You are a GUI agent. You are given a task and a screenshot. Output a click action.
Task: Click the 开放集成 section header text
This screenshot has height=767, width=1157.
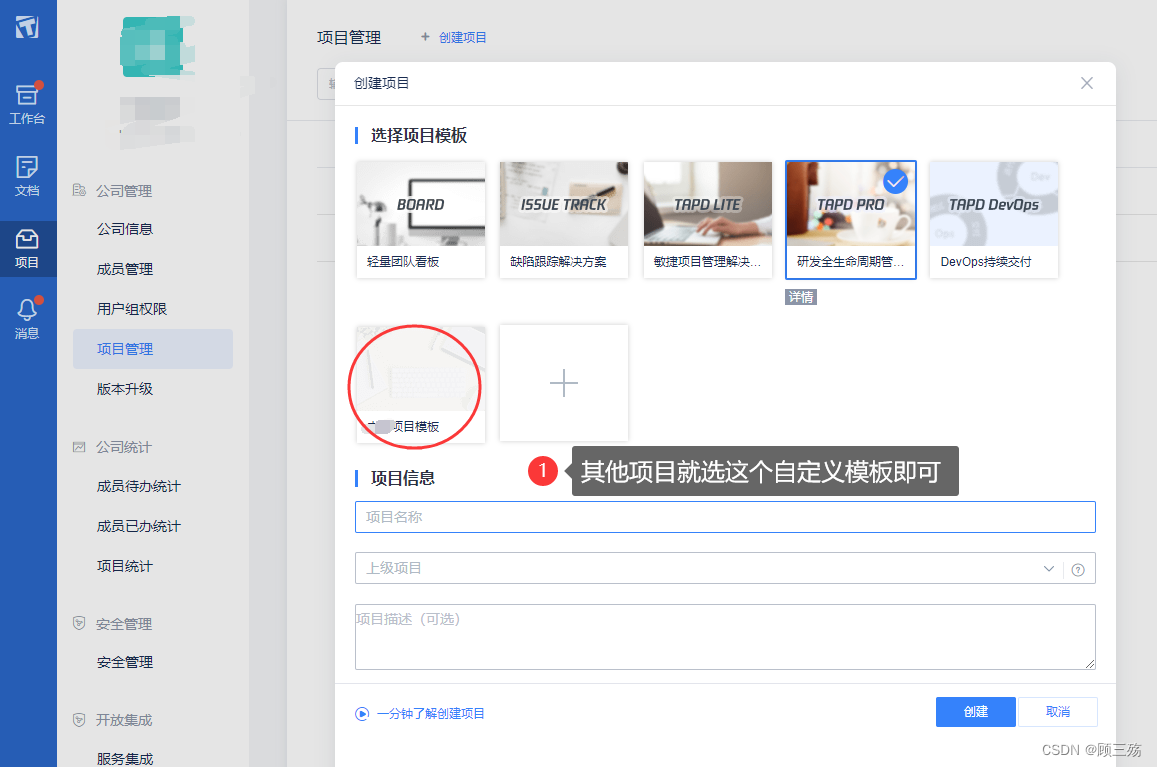pos(124,720)
